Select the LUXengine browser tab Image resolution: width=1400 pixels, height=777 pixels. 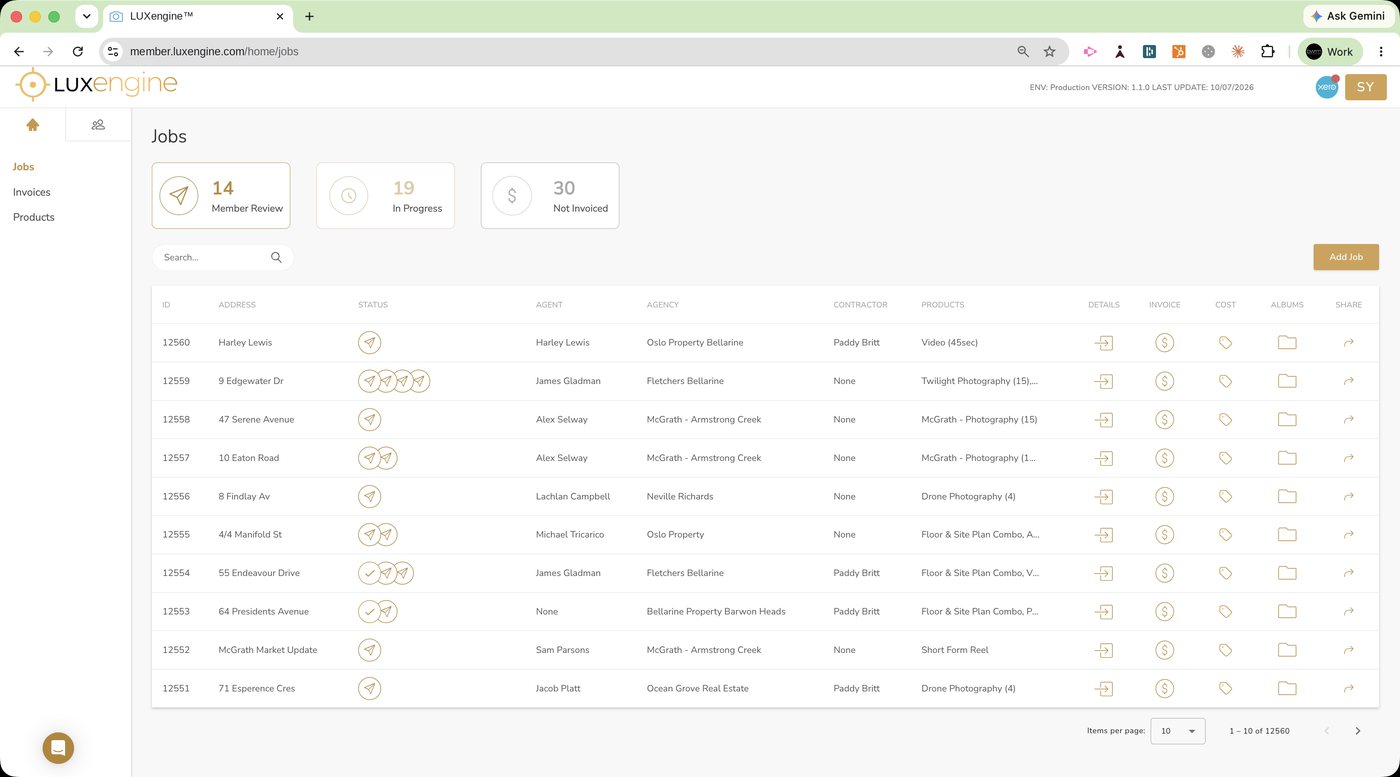(x=197, y=16)
